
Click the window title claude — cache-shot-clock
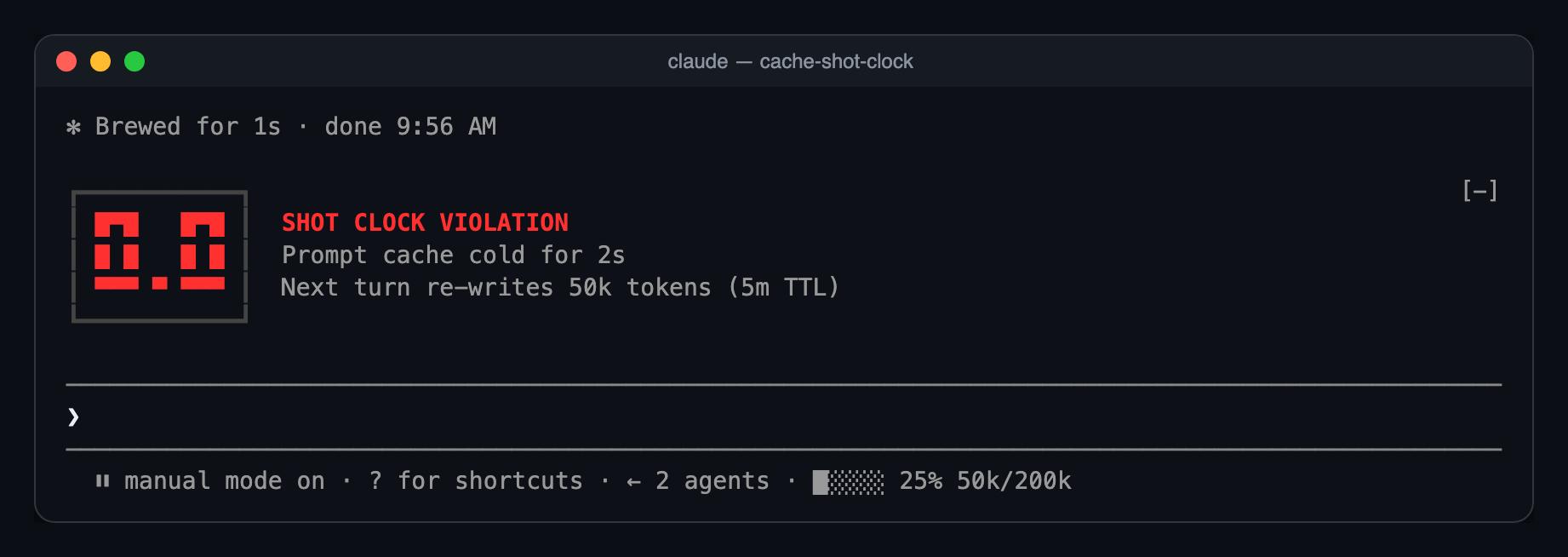[x=790, y=61]
